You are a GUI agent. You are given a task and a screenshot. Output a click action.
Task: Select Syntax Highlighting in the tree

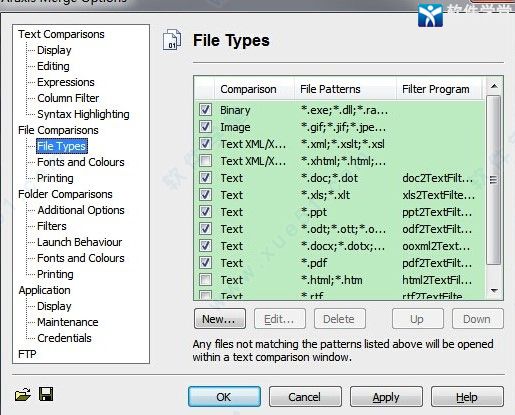[83, 114]
